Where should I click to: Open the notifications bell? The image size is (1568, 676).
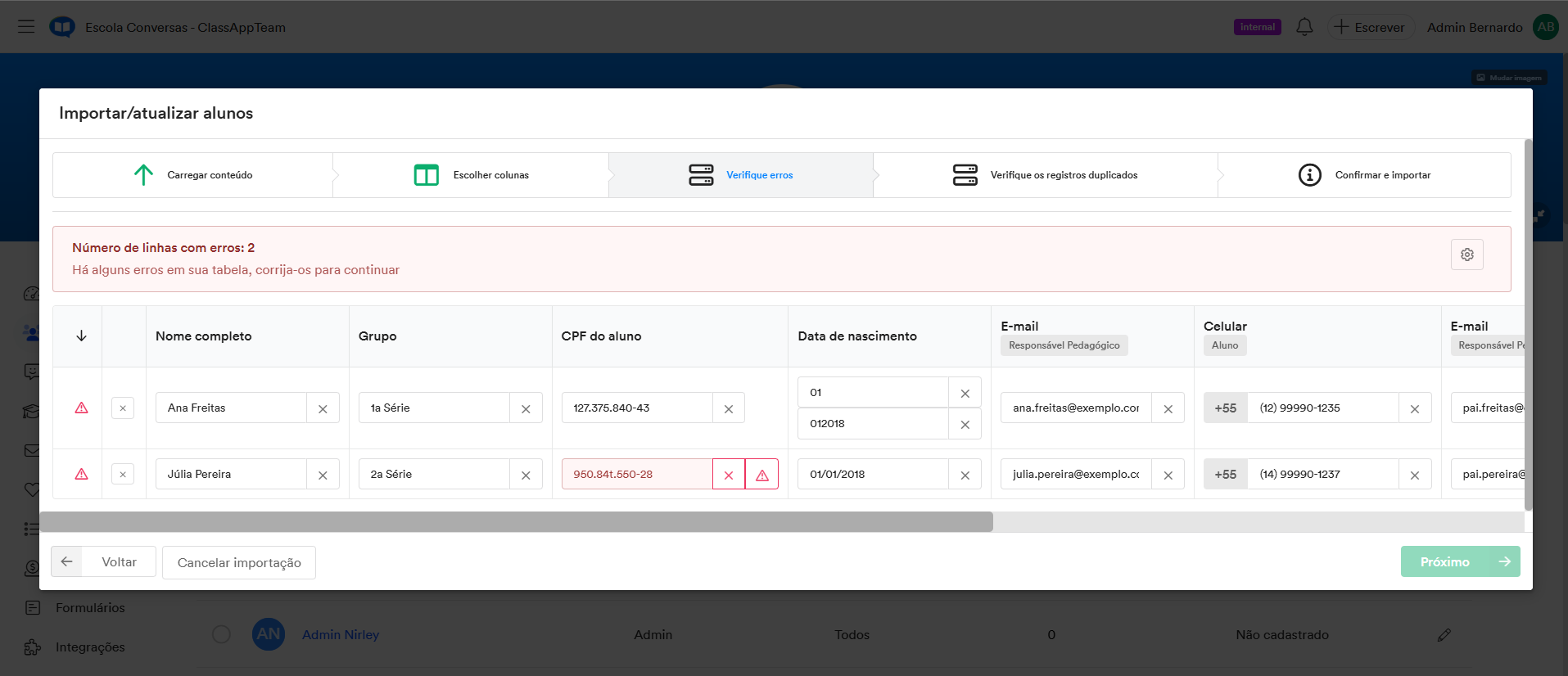pyautogui.click(x=1304, y=27)
